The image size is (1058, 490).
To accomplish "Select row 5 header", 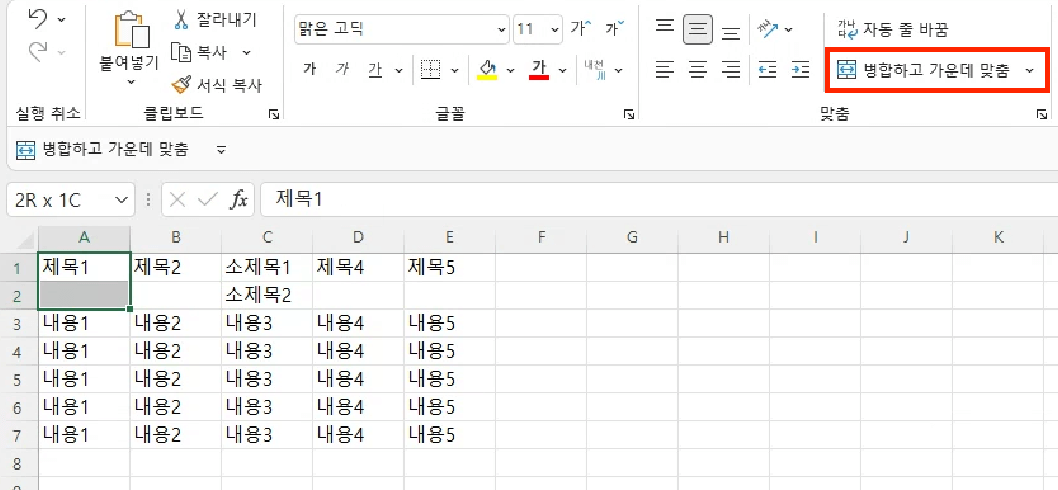I will coord(18,379).
